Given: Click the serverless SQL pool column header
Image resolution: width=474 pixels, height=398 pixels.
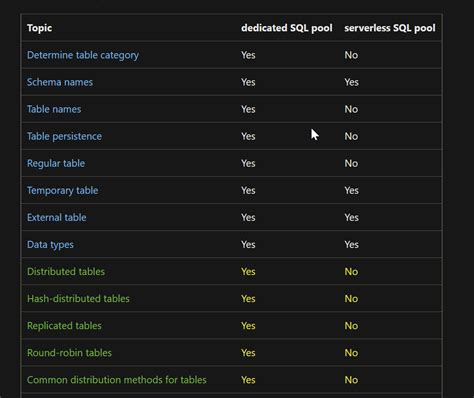Looking at the screenshot, I should pyautogui.click(x=390, y=28).
